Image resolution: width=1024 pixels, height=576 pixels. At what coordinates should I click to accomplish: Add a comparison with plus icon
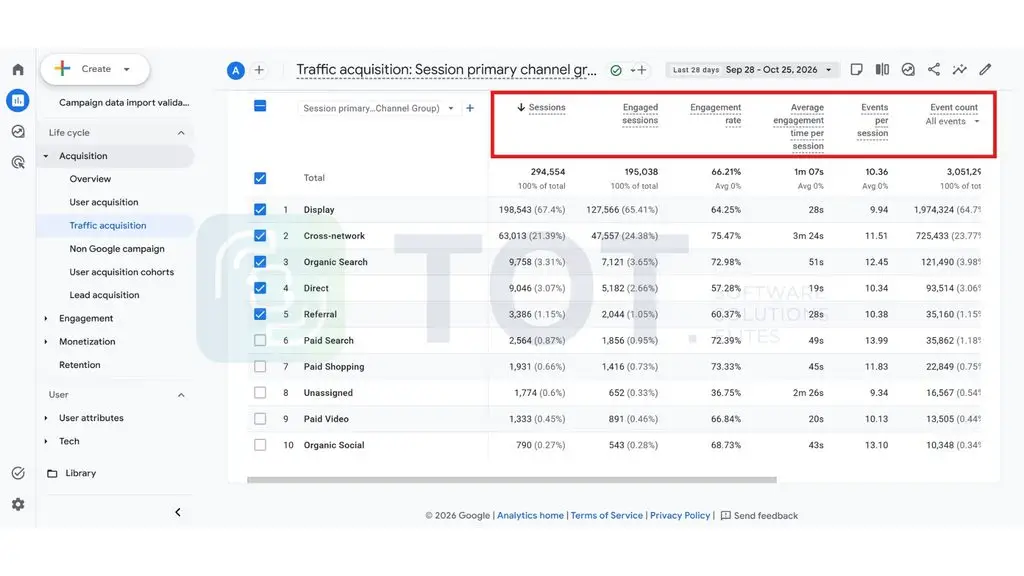(x=259, y=70)
